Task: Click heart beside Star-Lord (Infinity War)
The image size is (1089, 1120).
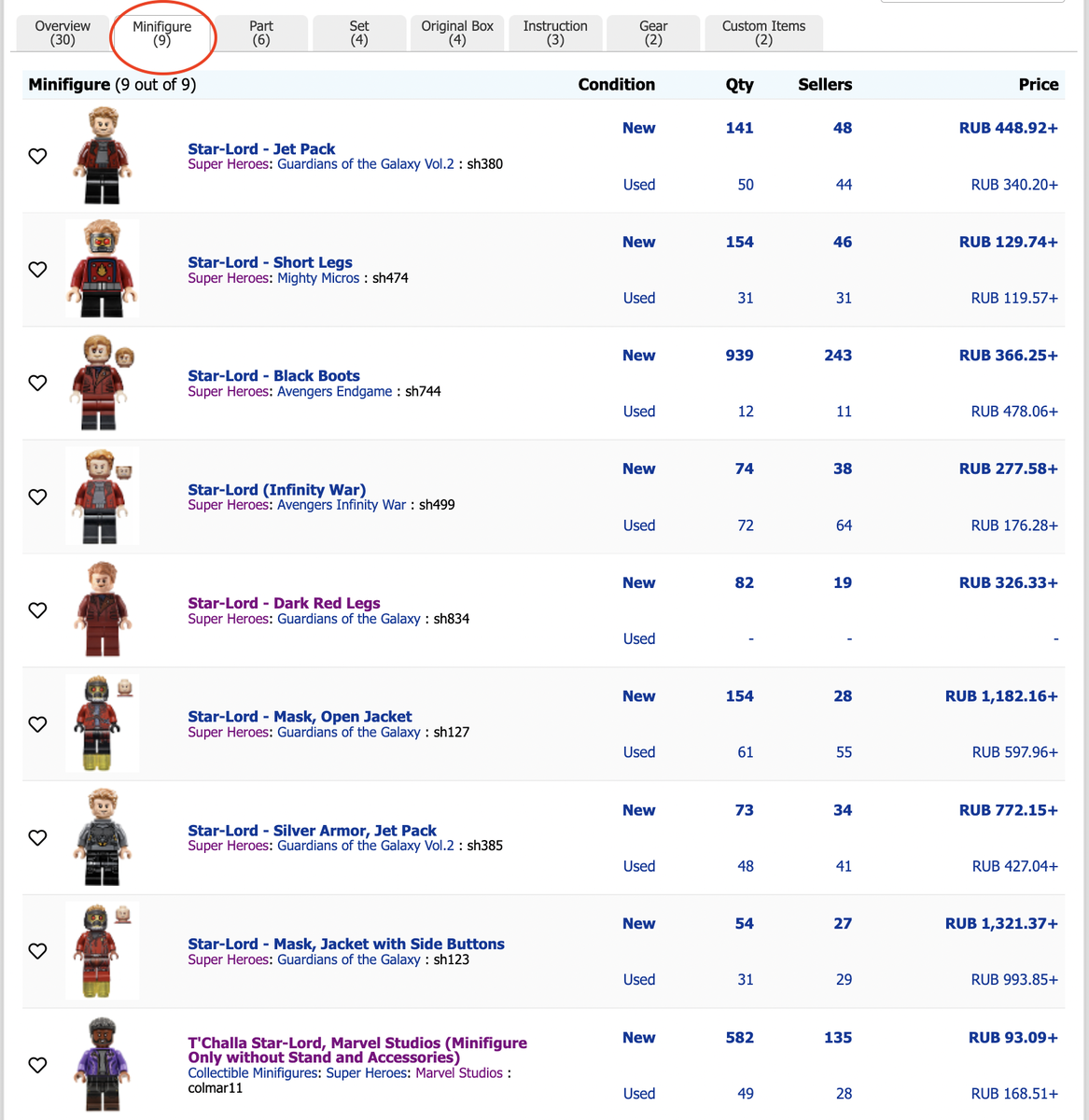Action: click(x=37, y=497)
